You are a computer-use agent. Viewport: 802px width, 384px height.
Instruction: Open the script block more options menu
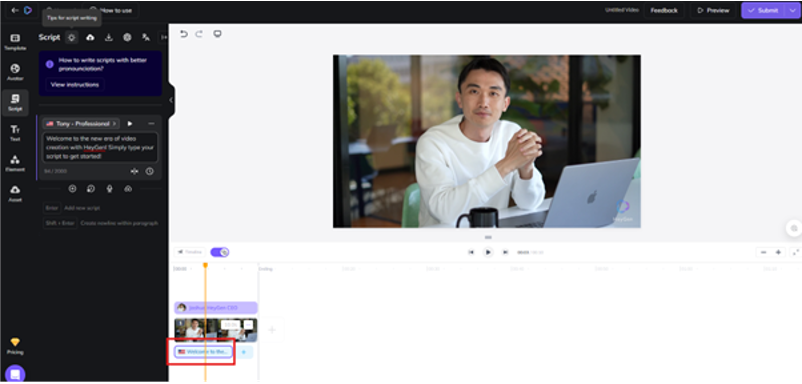tap(151, 123)
